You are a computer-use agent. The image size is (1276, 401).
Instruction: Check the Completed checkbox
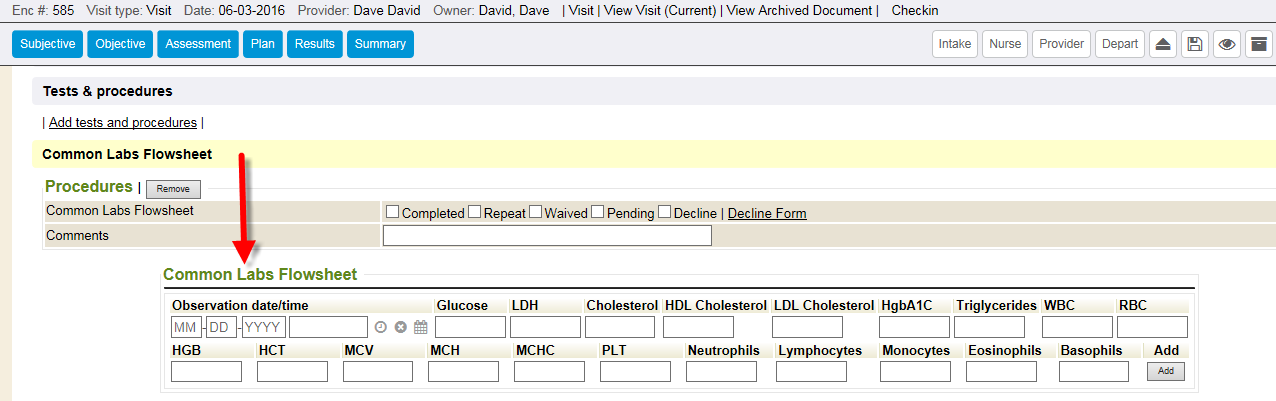393,212
